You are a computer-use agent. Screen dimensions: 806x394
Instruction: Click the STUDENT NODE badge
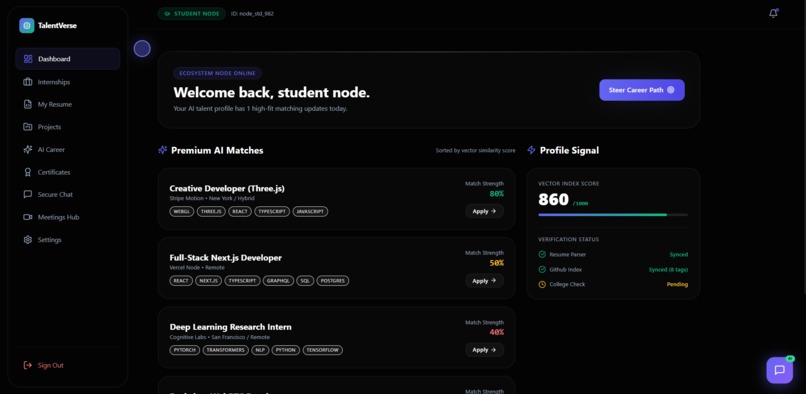pos(192,14)
